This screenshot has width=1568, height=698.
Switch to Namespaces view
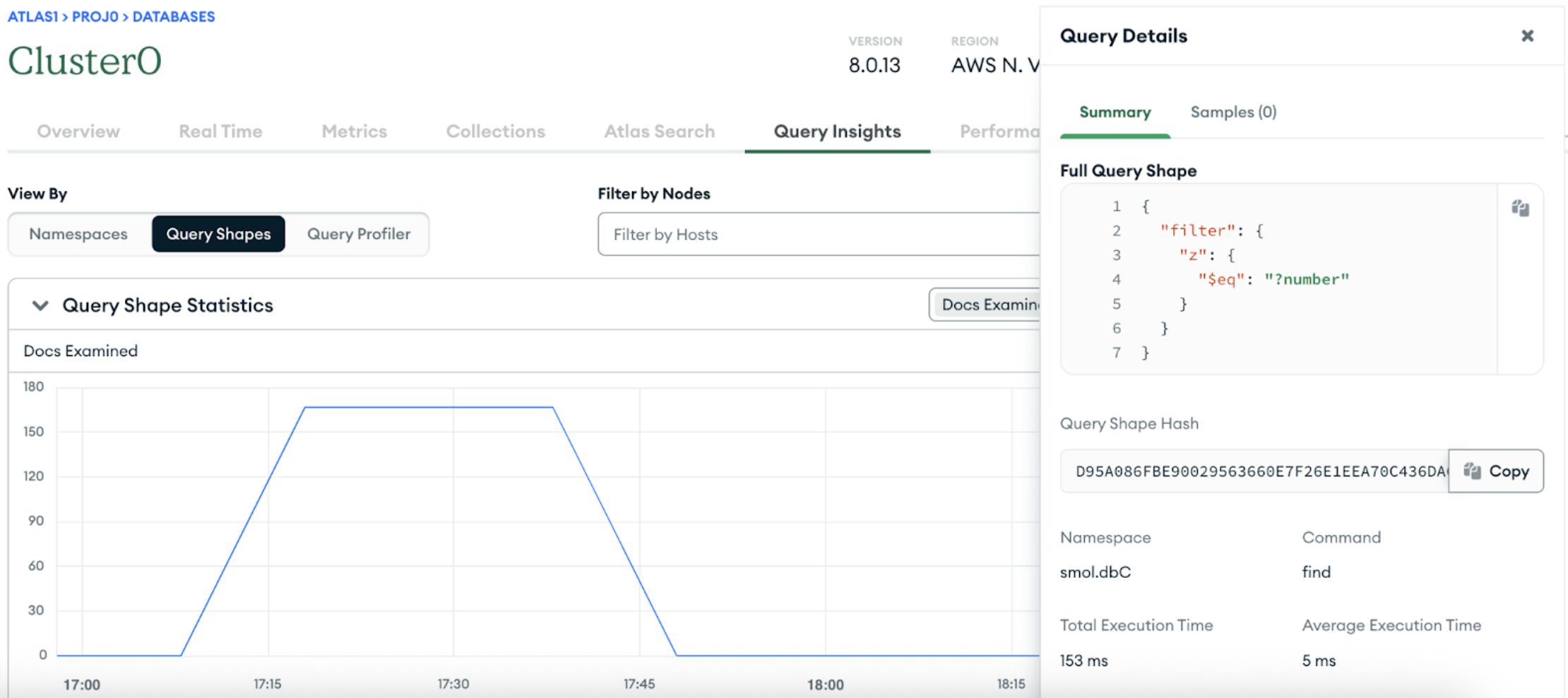pyautogui.click(x=78, y=234)
